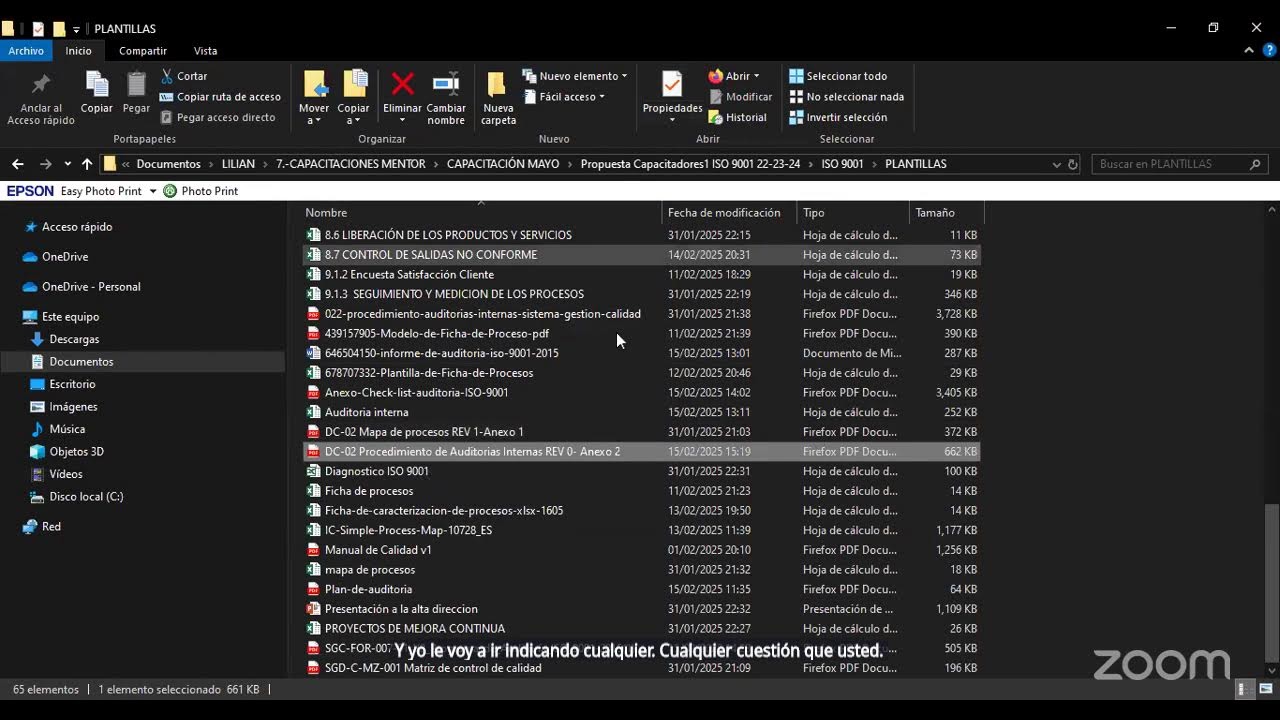Click Pegar acceso directo
The width and height of the screenshot is (1280, 720).
[x=217, y=117]
